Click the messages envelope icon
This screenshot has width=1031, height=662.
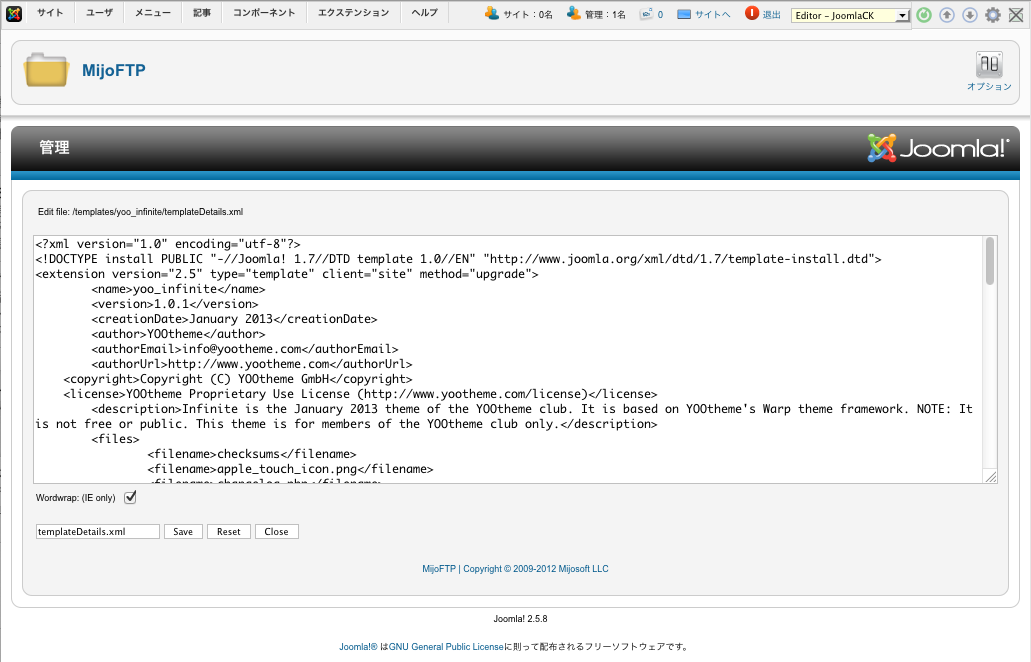647,14
